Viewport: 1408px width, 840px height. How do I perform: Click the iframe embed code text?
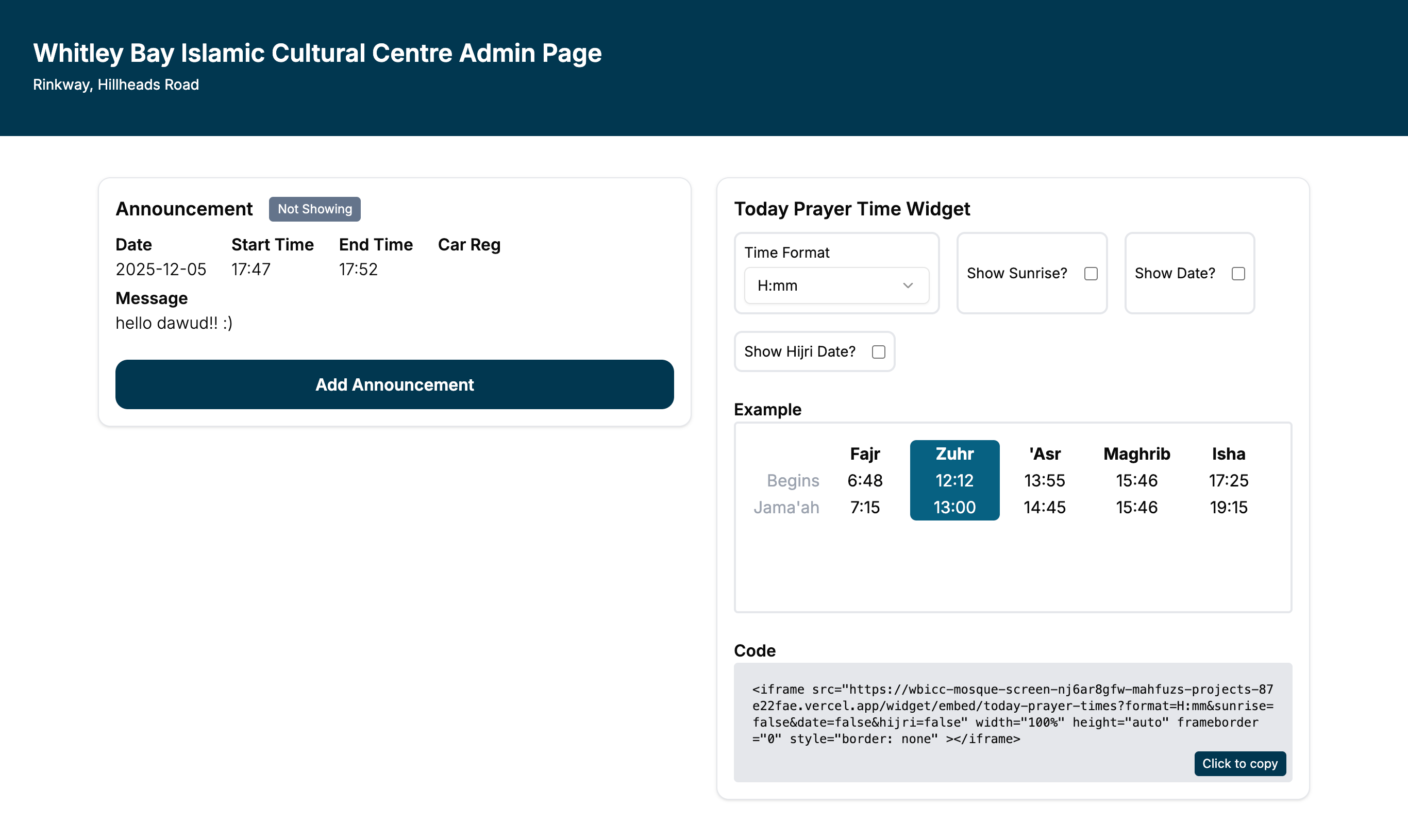point(1012,714)
